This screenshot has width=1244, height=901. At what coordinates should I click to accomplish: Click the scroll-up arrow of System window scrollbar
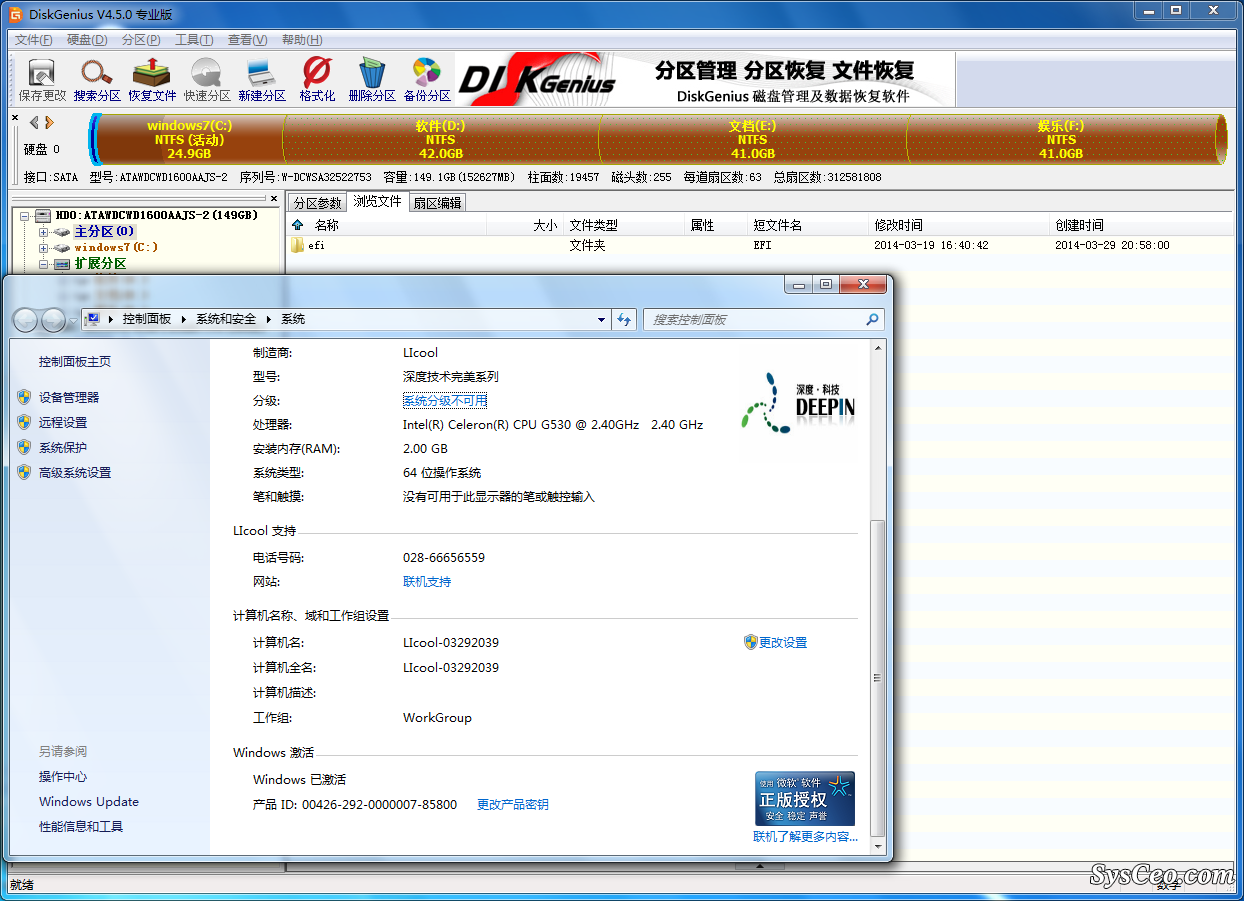coord(878,348)
